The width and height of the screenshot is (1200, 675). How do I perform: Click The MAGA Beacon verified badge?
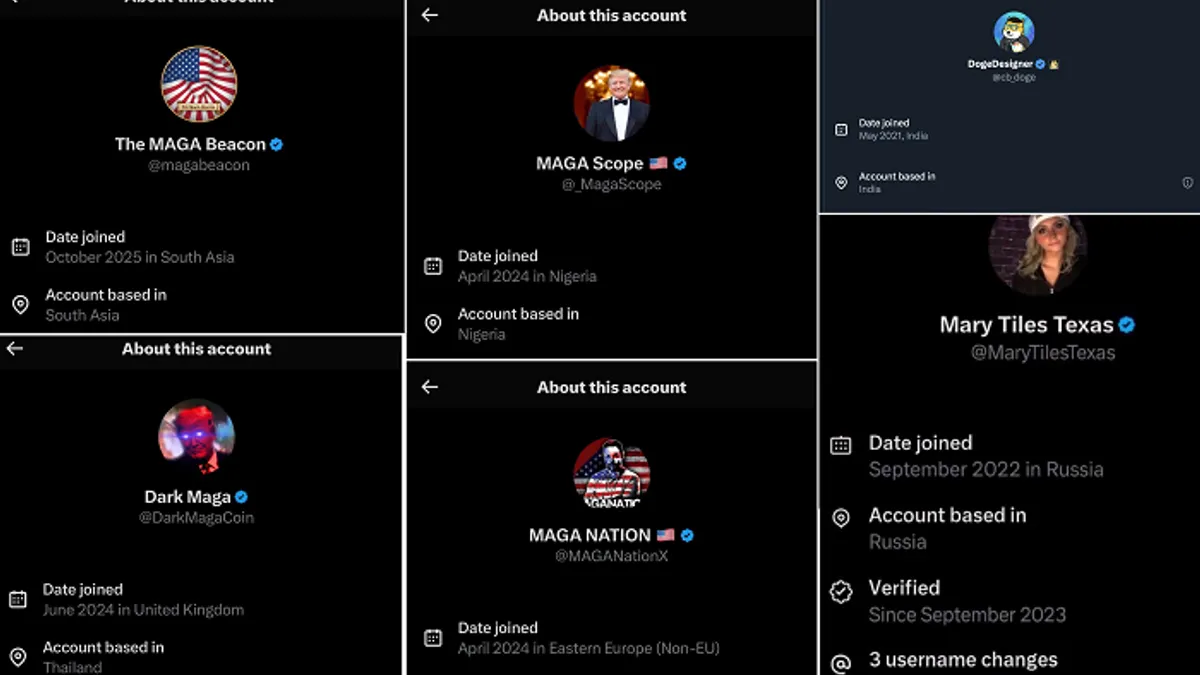(x=277, y=144)
